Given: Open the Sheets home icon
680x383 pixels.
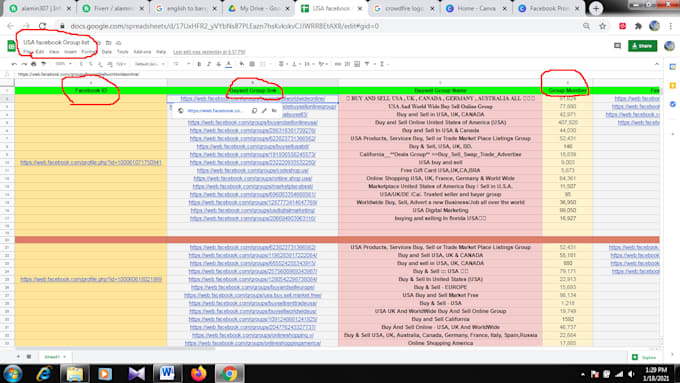Looking at the screenshot, I should (12, 46).
